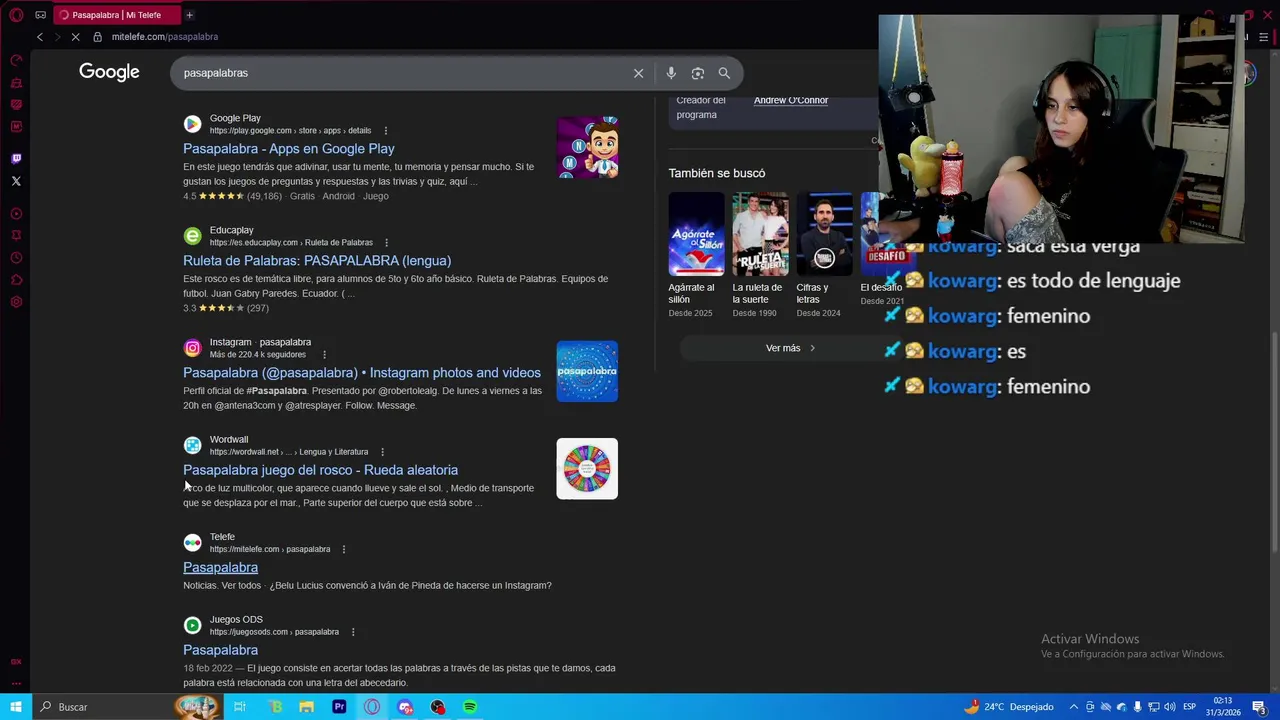
Task: Open Twitch in the sidebar
Action: click(16, 159)
